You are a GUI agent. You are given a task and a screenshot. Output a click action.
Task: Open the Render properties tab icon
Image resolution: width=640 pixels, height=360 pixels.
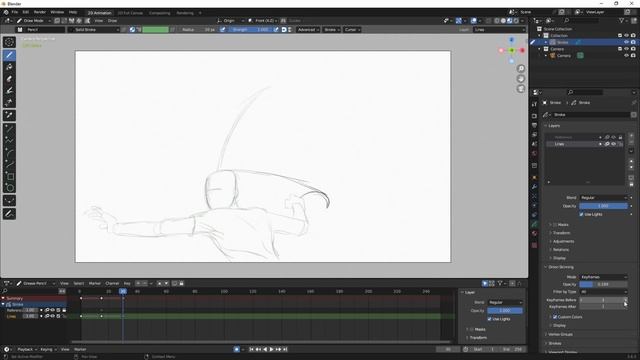[x=534, y=116]
